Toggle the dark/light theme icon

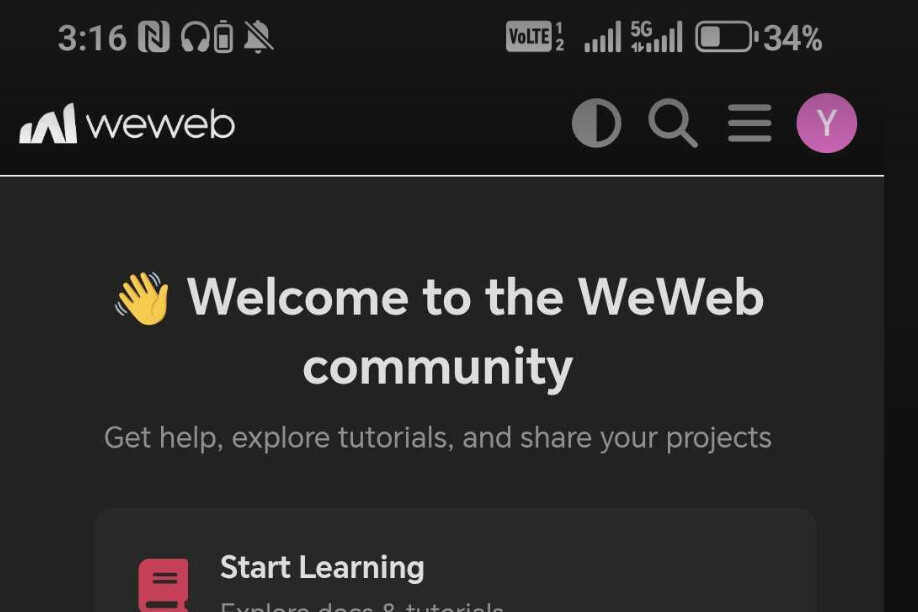coord(596,123)
